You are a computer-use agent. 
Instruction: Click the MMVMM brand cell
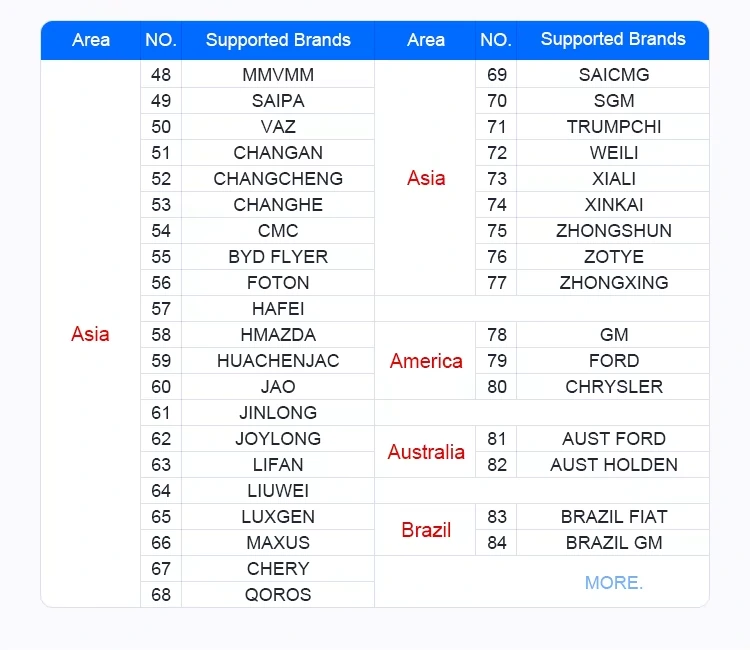tap(278, 75)
